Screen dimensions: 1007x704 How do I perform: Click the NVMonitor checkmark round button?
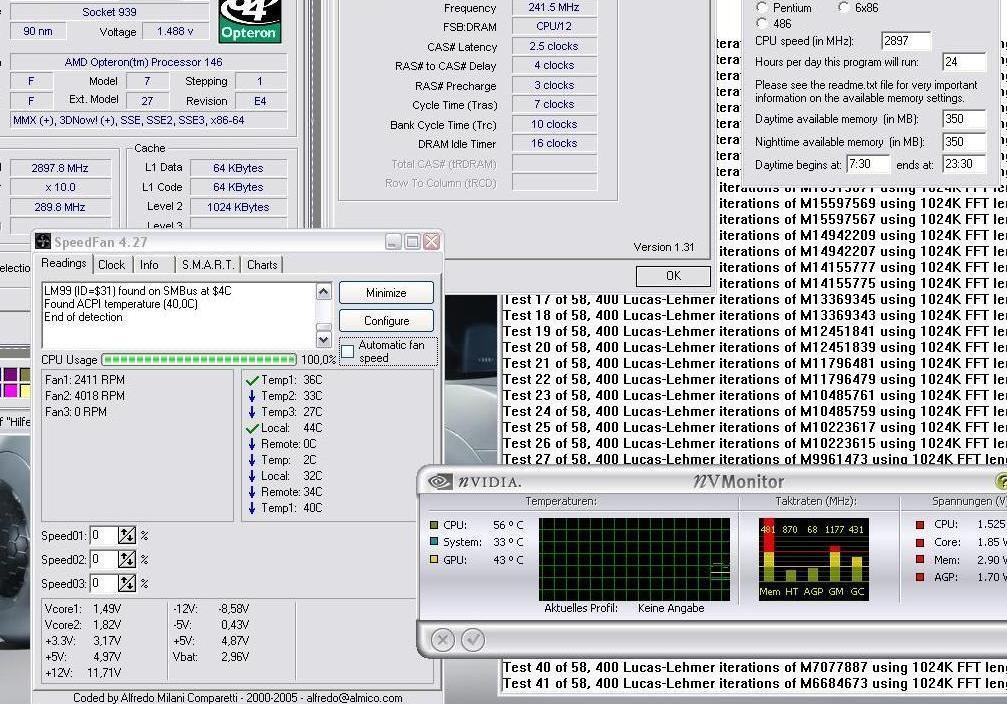[473, 640]
